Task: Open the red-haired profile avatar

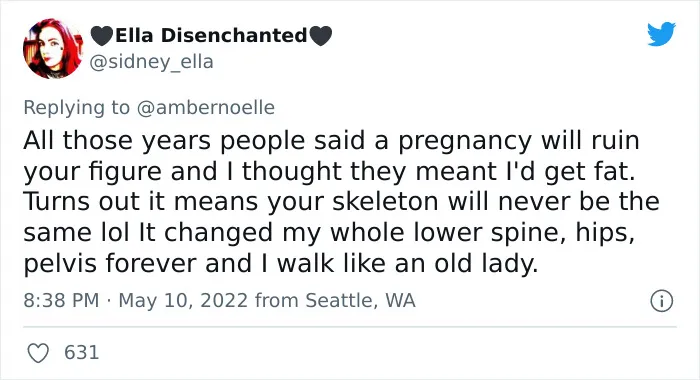Action: (53, 49)
